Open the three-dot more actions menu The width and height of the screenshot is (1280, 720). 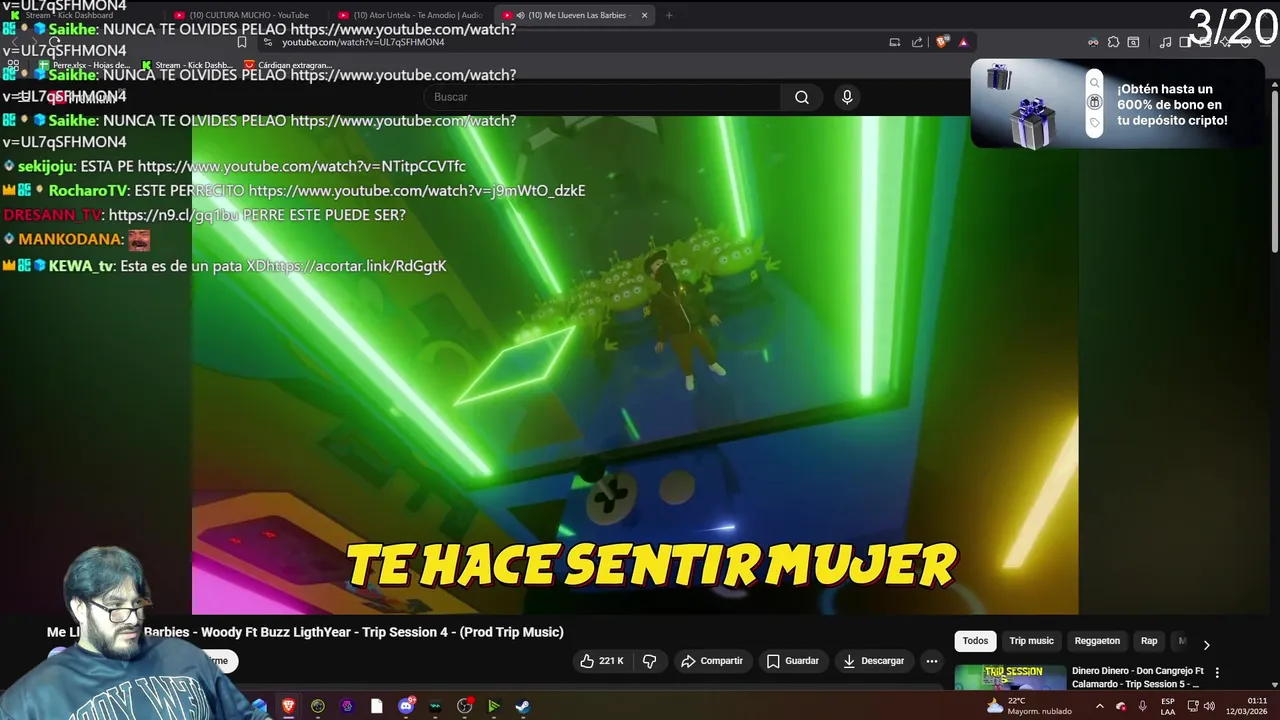(932, 661)
